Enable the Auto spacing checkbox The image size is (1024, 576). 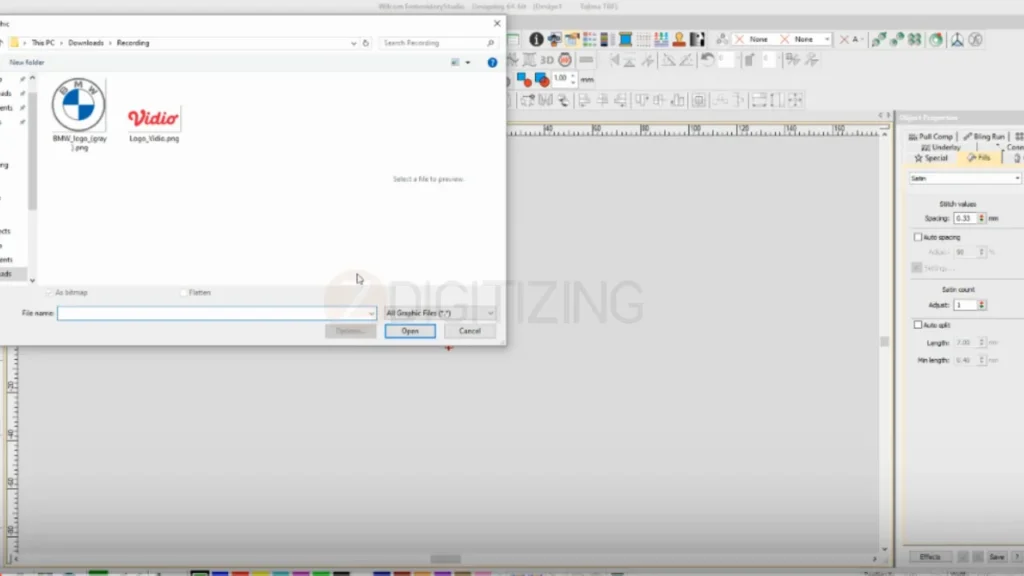click(916, 237)
